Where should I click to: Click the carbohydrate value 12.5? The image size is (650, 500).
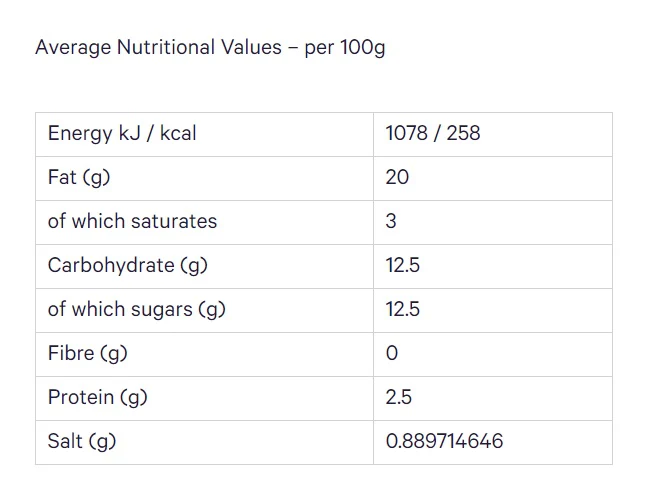(403, 265)
